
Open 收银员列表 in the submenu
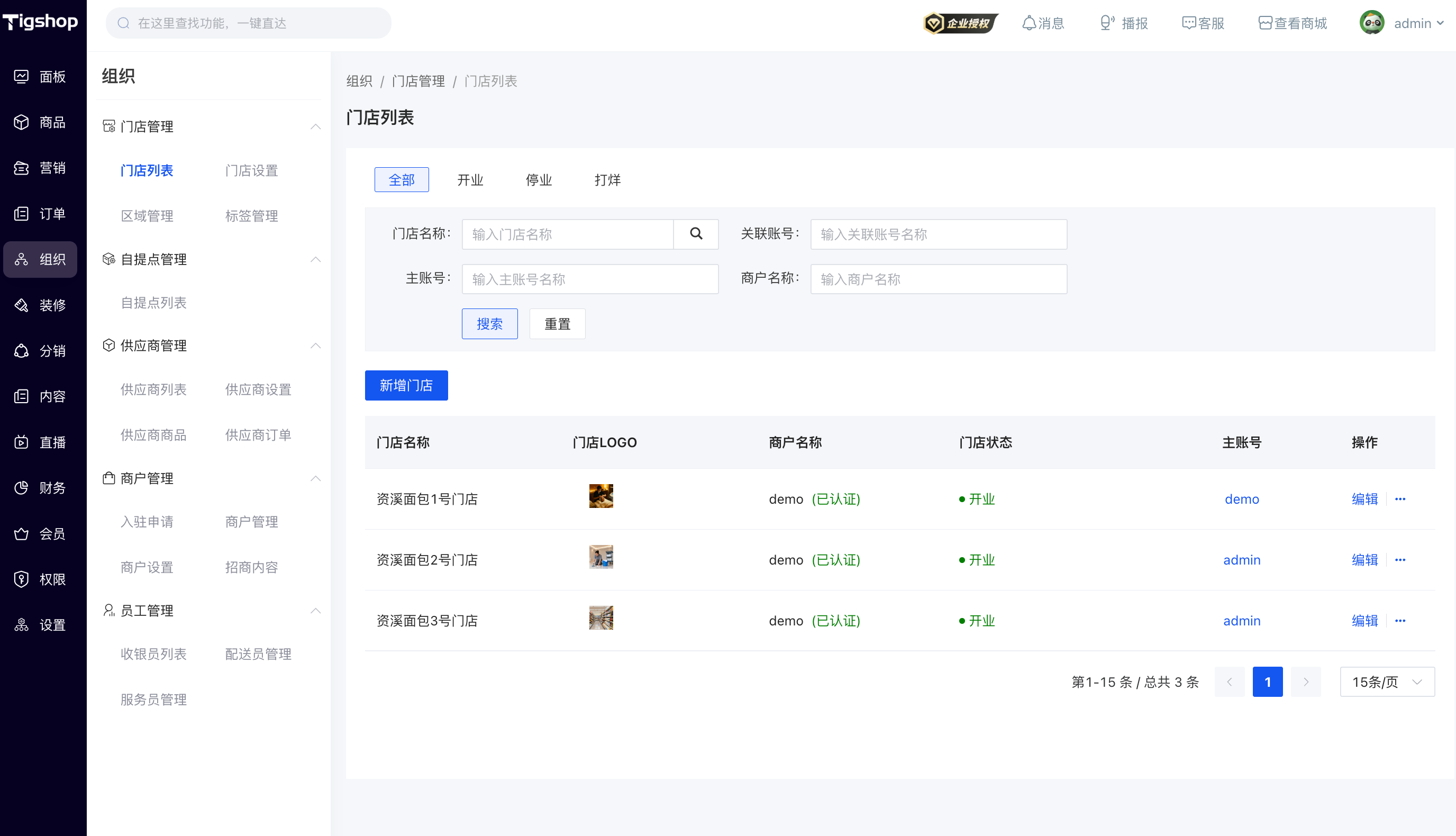point(153,654)
